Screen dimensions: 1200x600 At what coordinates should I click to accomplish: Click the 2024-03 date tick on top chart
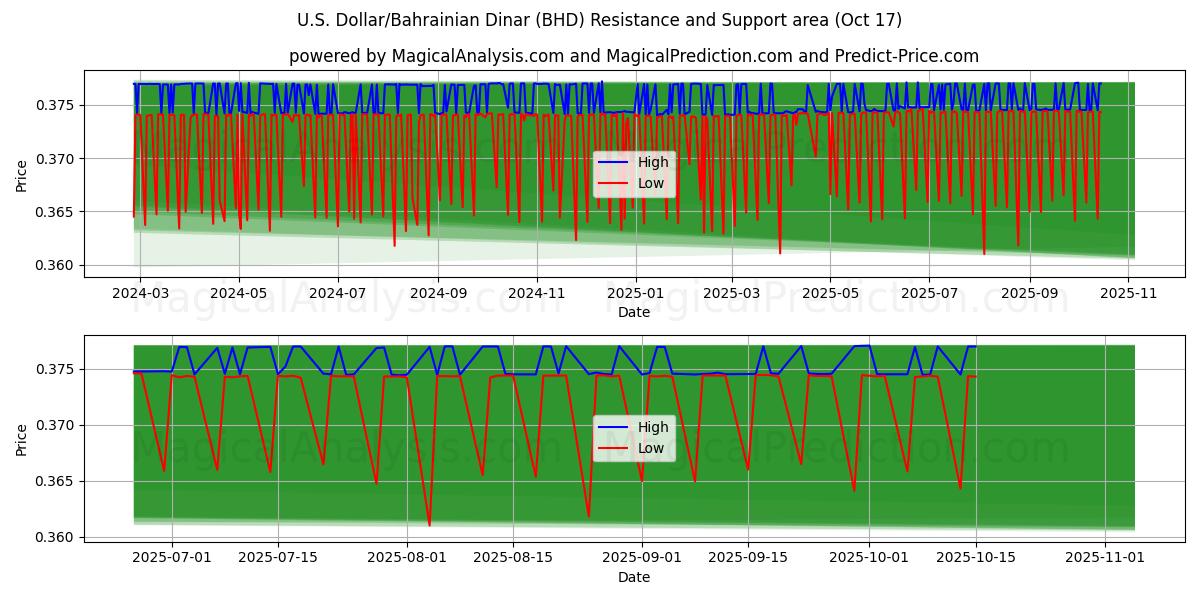[139, 294]
